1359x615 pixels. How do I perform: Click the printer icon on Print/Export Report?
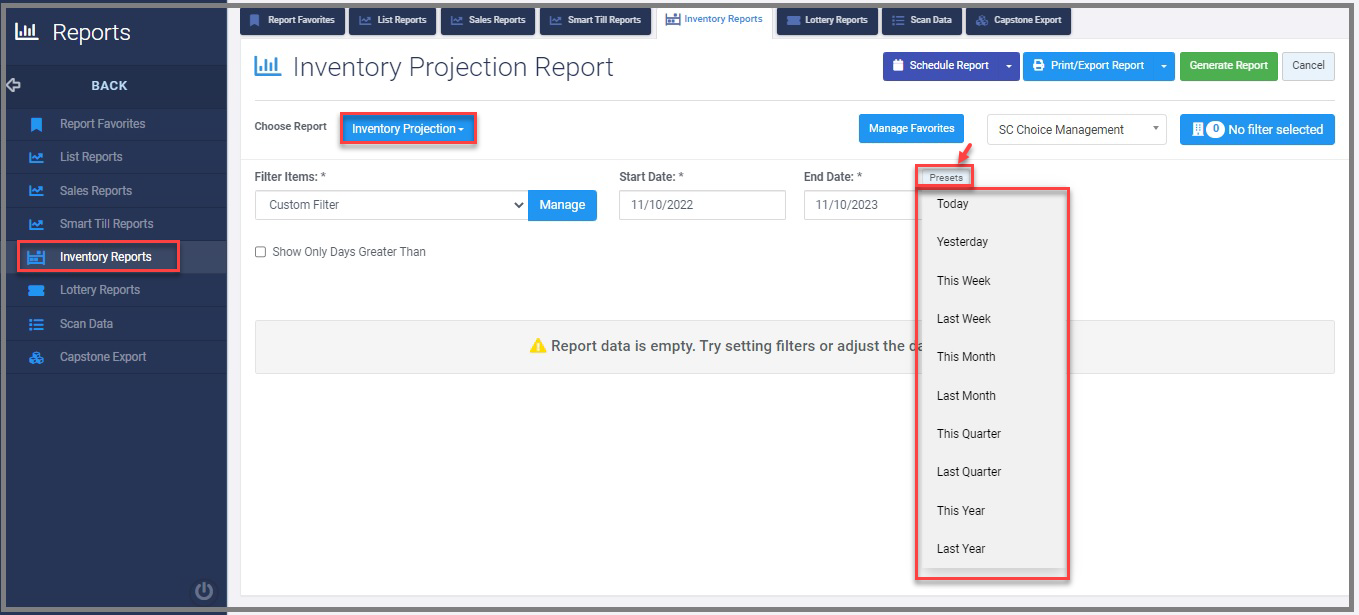coord(1038,66)
